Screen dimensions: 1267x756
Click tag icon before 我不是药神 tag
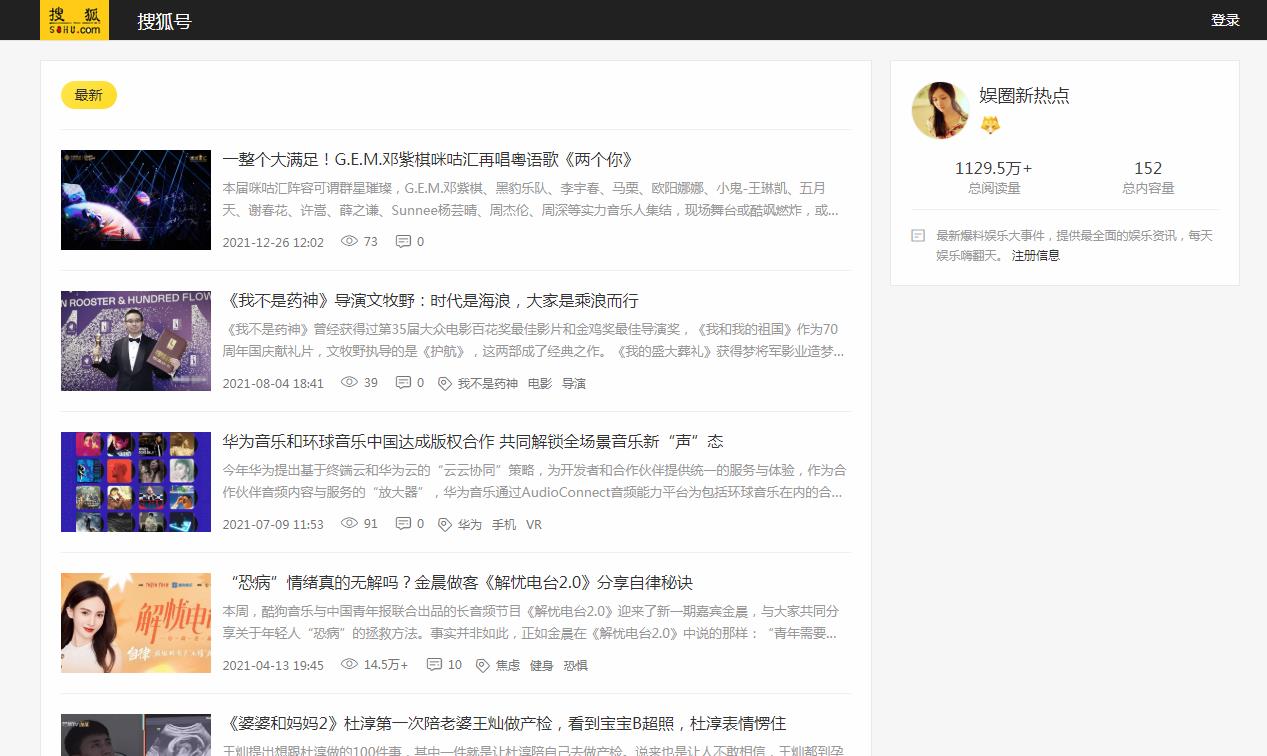[x=445, y=383]
